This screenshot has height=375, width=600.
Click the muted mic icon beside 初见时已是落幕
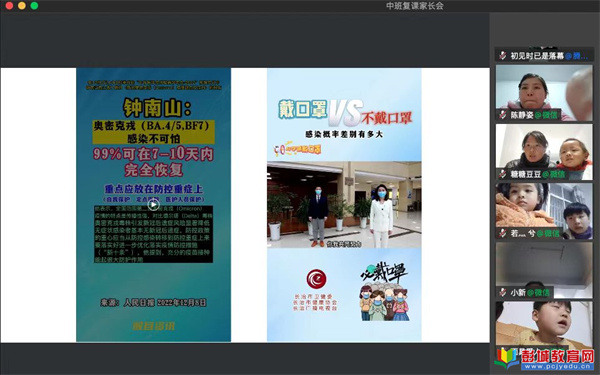click(503, 56)
